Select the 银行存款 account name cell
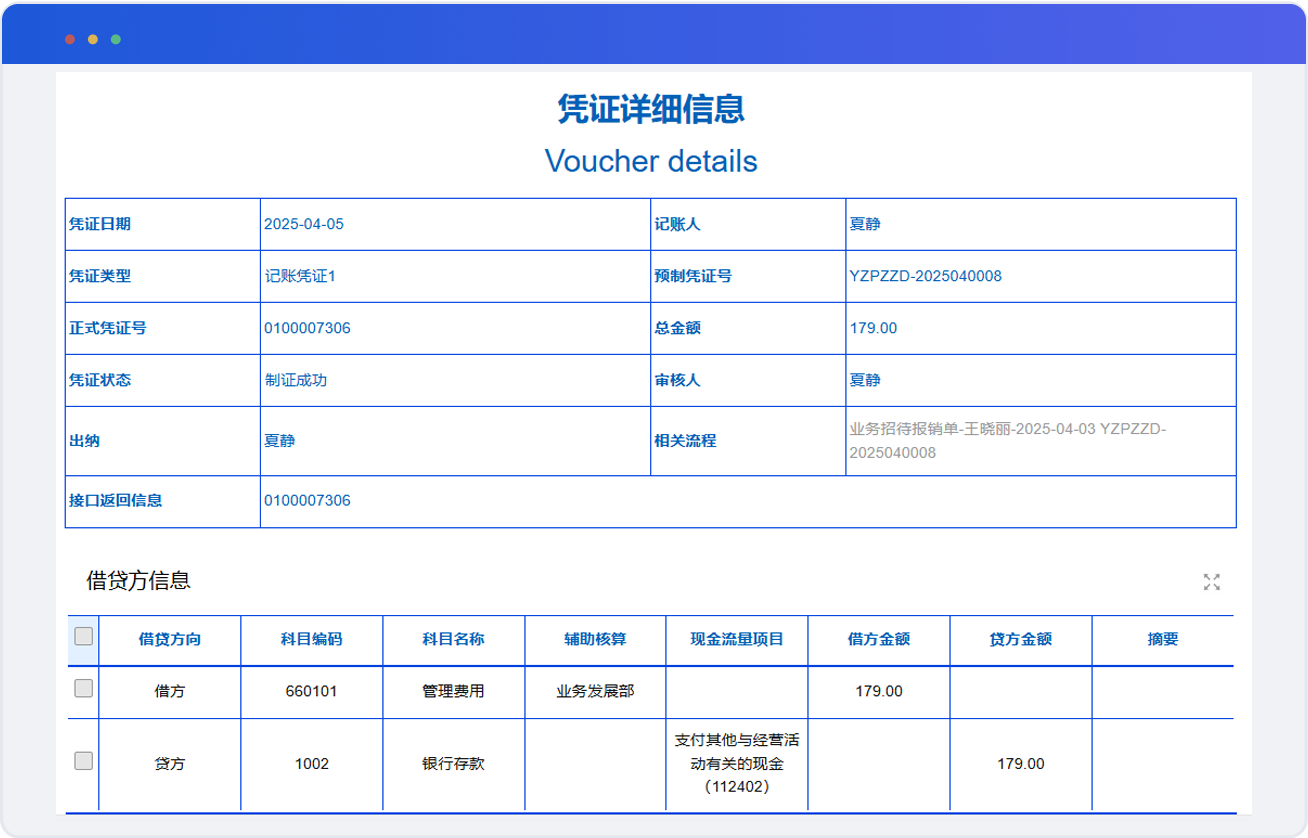1308x838 pixels. pos(453,763)
